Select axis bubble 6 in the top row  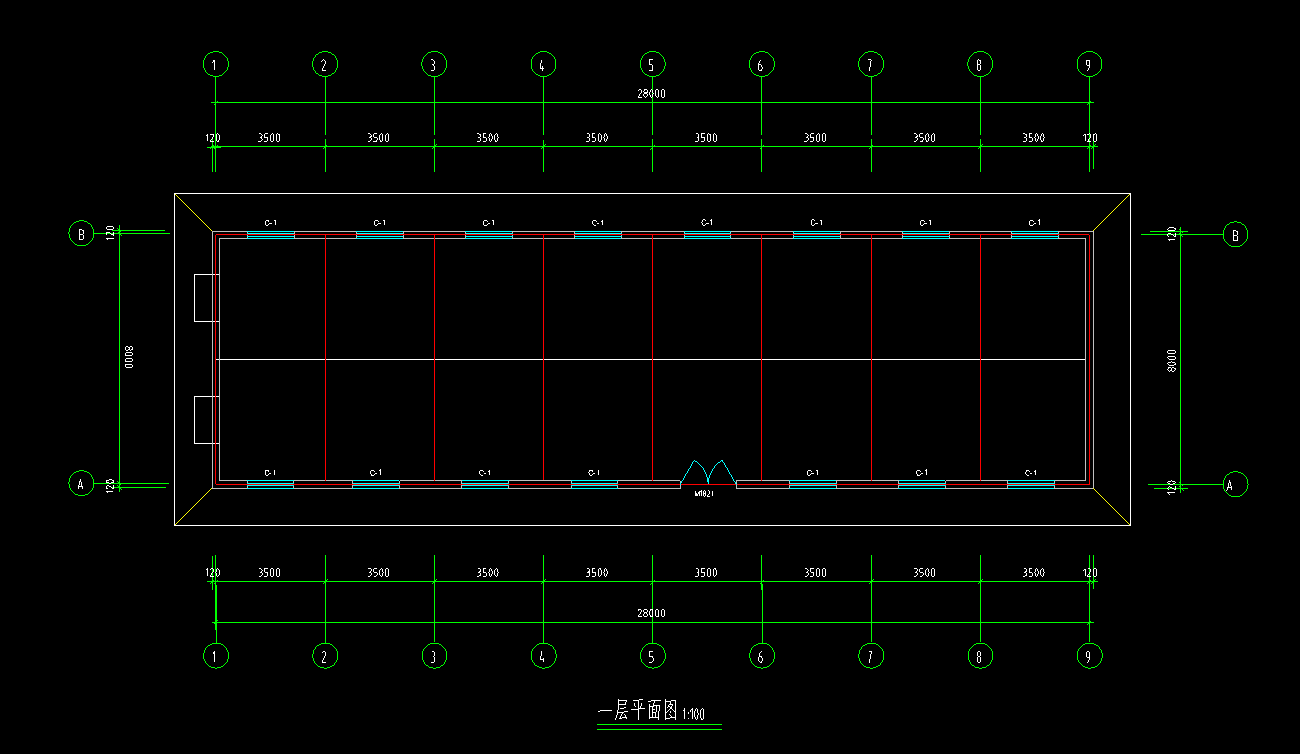click(x=761, y=65)
